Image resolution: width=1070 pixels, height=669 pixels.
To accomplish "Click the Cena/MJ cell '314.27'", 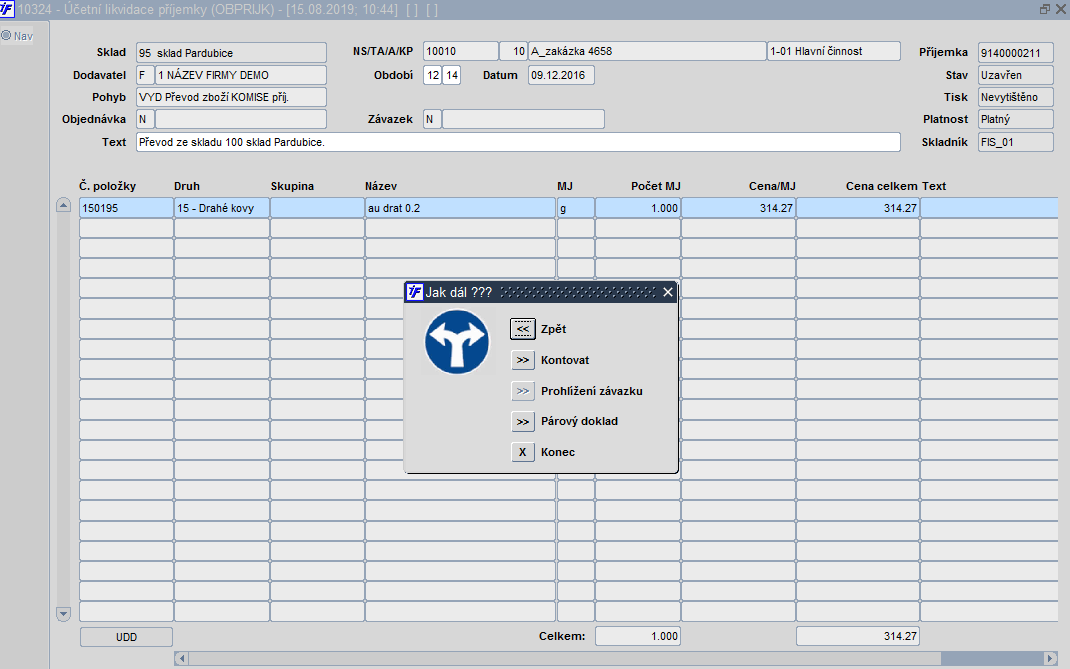I will pyautogui.click(x=738, y=208).
